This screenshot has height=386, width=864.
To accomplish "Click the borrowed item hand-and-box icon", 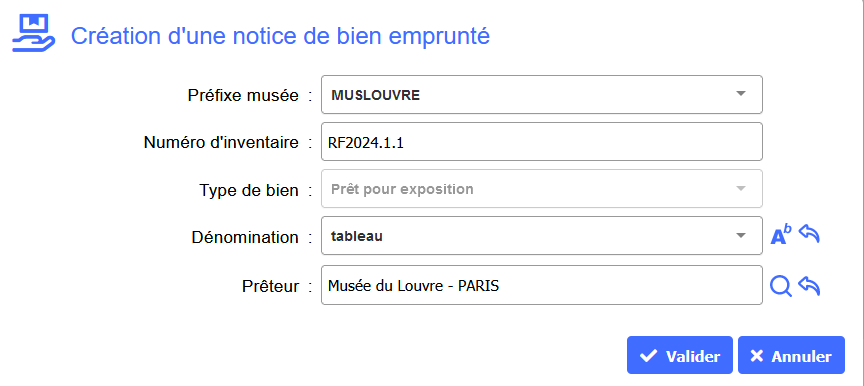I will pyautogui.click(x=34, y=34).
